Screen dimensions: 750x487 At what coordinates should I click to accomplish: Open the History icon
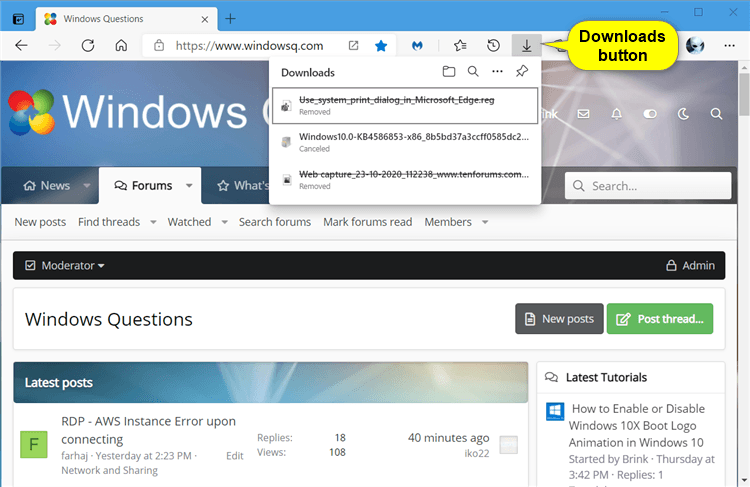[494, 45]
